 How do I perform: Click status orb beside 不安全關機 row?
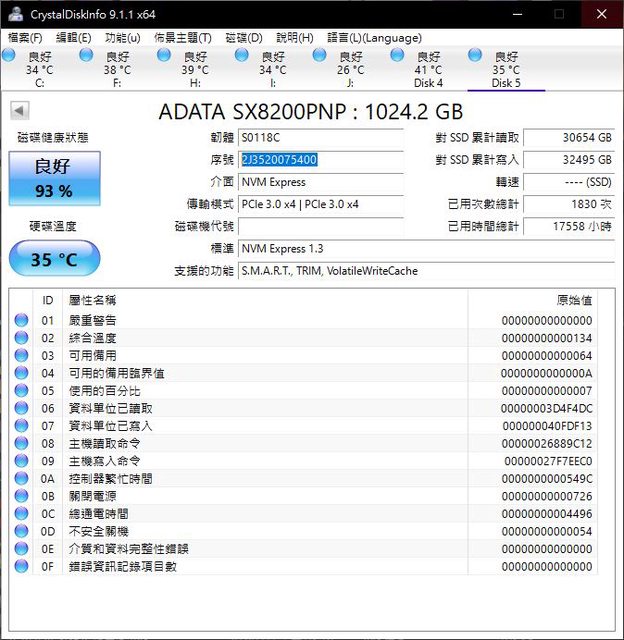point(21,531)
